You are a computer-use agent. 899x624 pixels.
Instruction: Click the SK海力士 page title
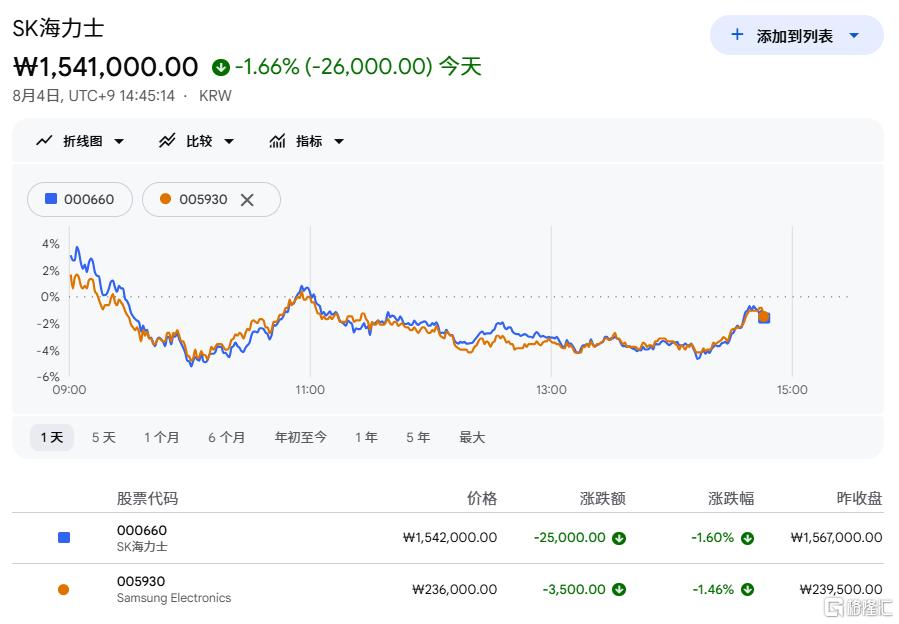tap(58, 28)
